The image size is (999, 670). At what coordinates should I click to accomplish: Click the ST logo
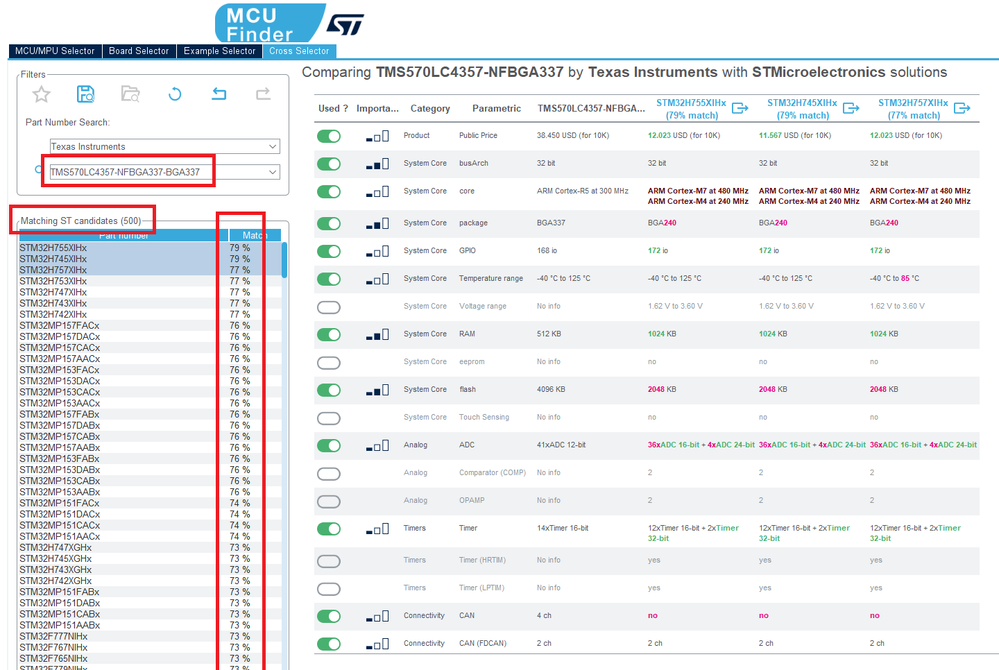coord(345,24)
